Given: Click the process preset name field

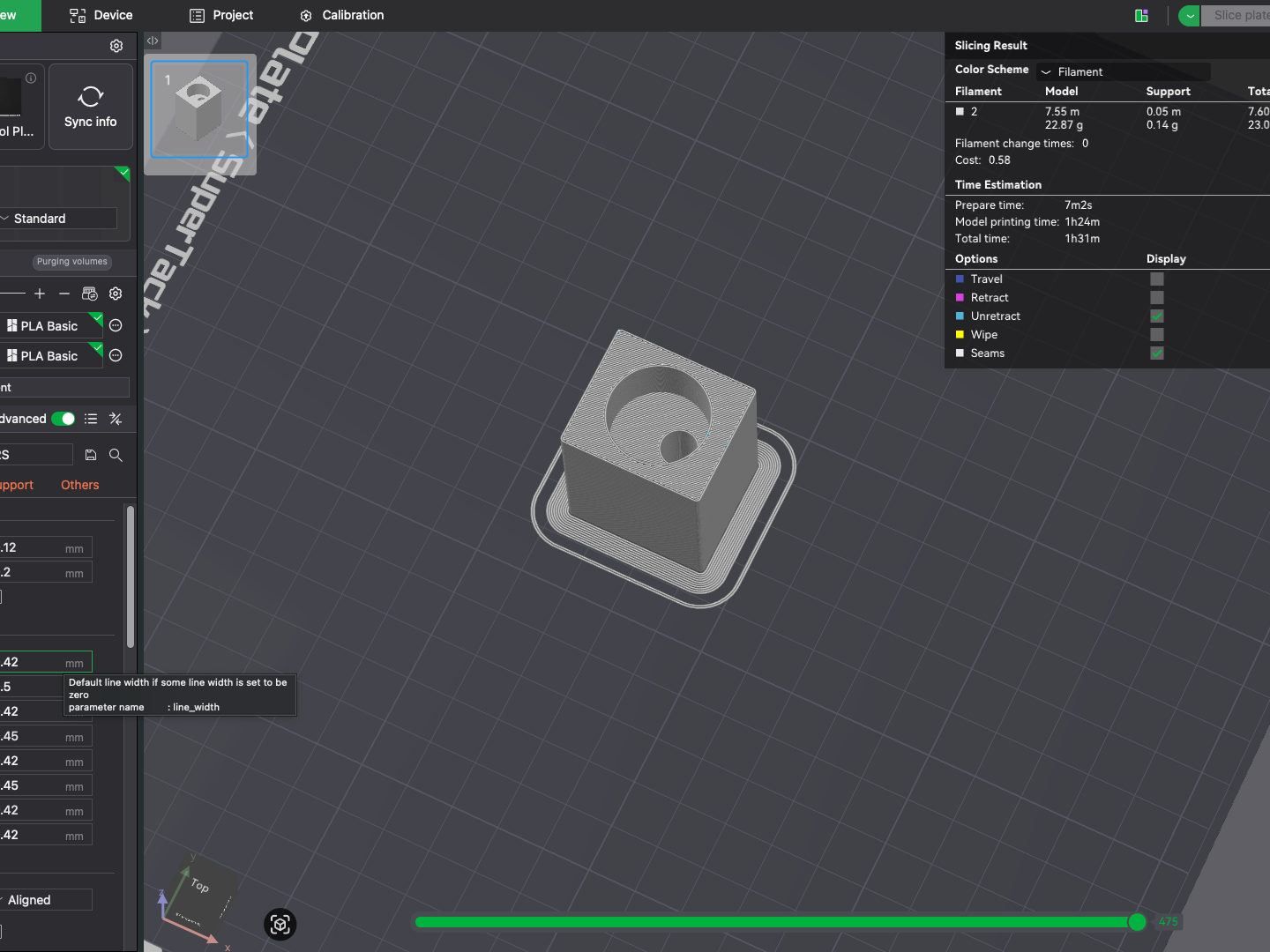Looking at the screenshot, I should pos(35,455).
